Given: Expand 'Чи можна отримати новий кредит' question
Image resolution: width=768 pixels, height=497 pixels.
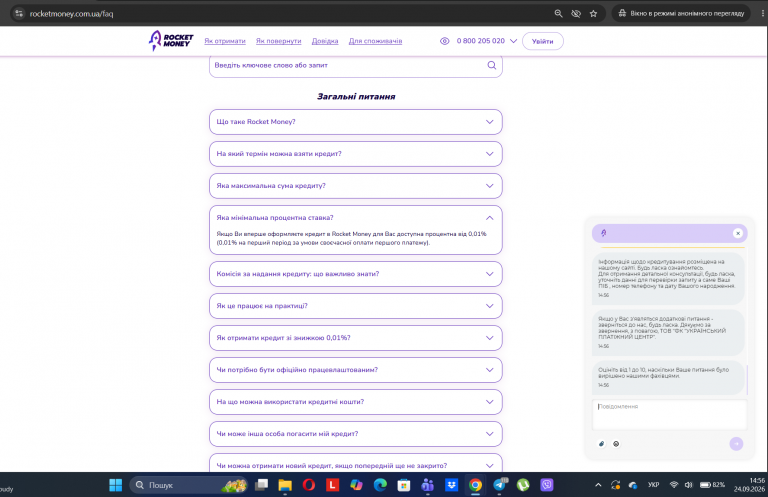Looking at the screenshot, I should click(356, 463).
